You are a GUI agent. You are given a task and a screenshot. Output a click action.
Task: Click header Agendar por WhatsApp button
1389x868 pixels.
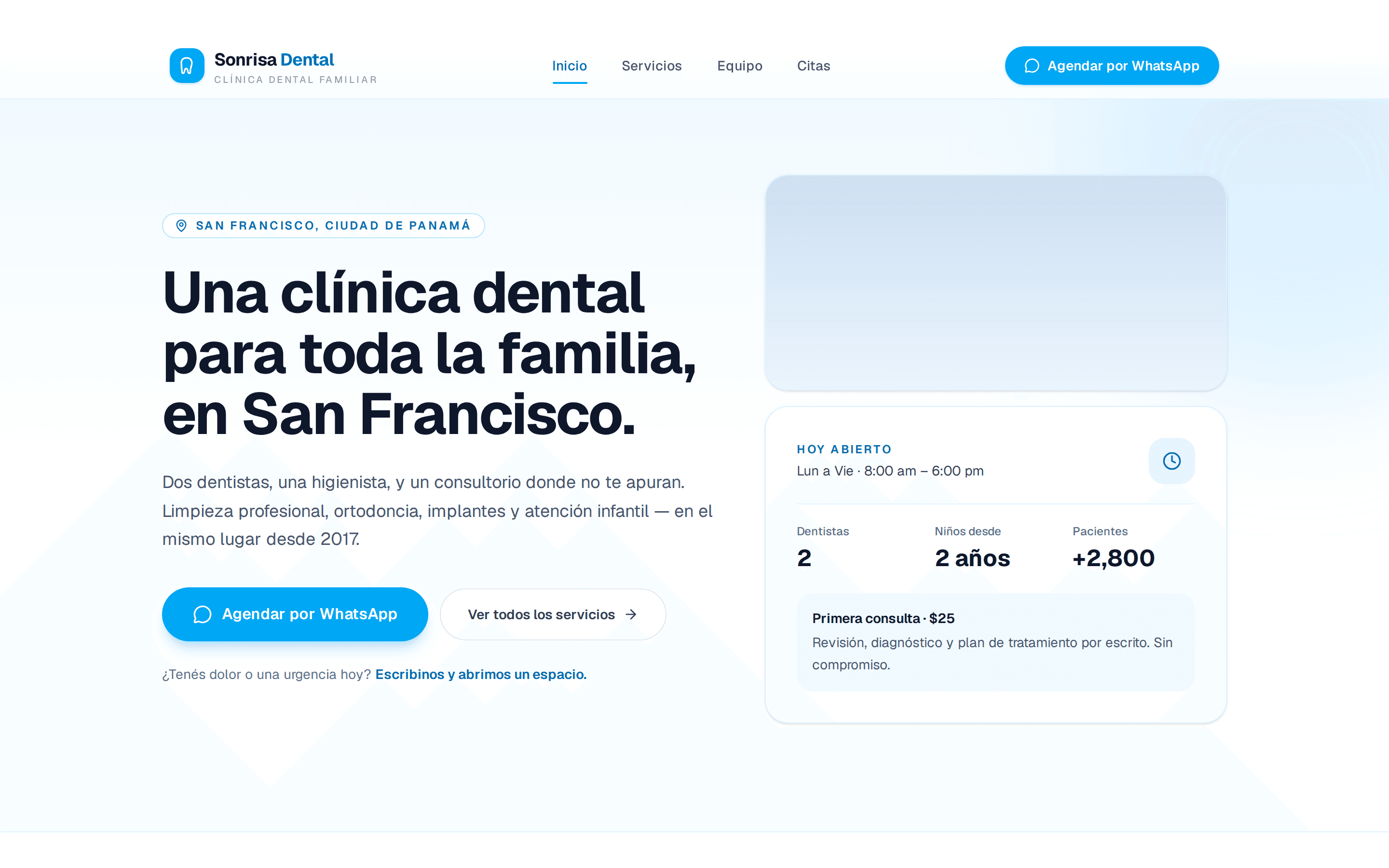click(x=1111, y=66)
